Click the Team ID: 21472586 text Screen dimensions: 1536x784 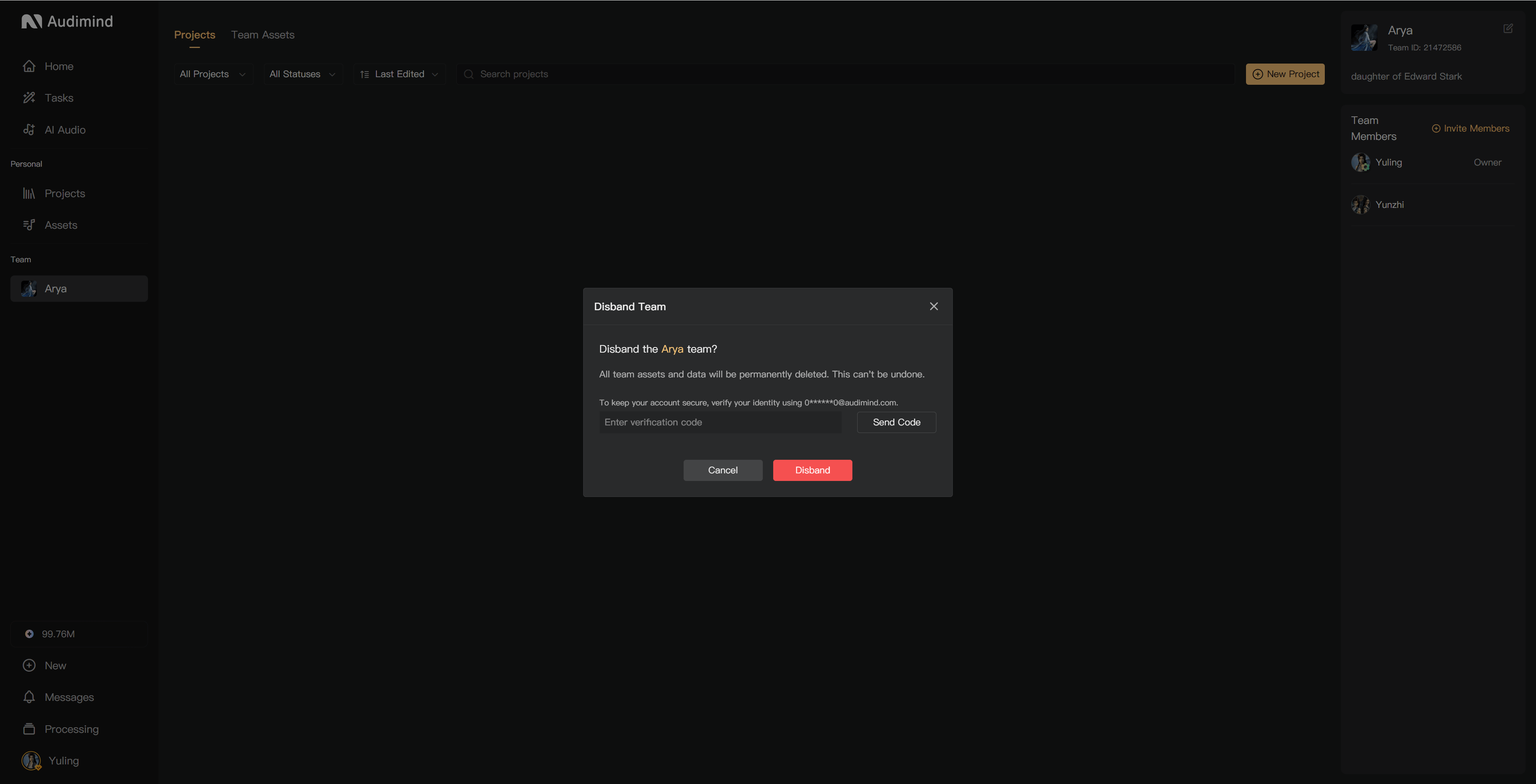click(1424, 48)
